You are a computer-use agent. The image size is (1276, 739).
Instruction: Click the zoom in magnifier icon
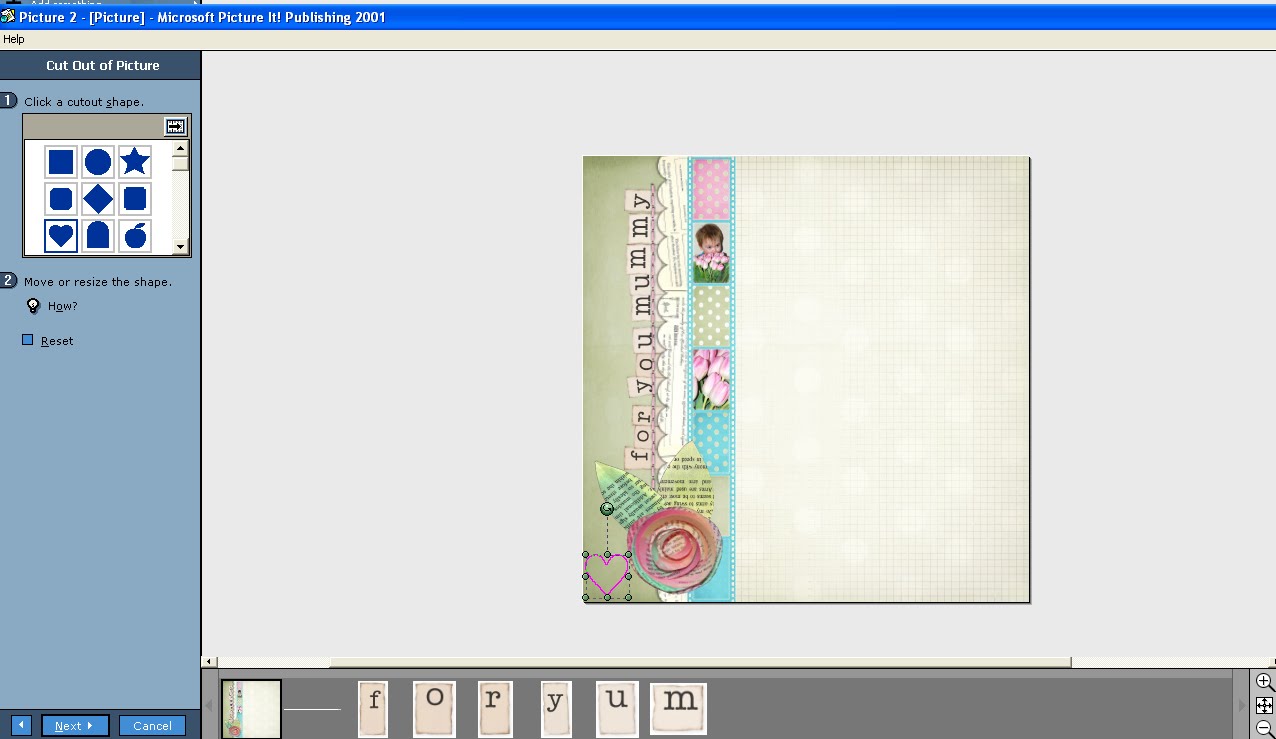click(1265, 682)
